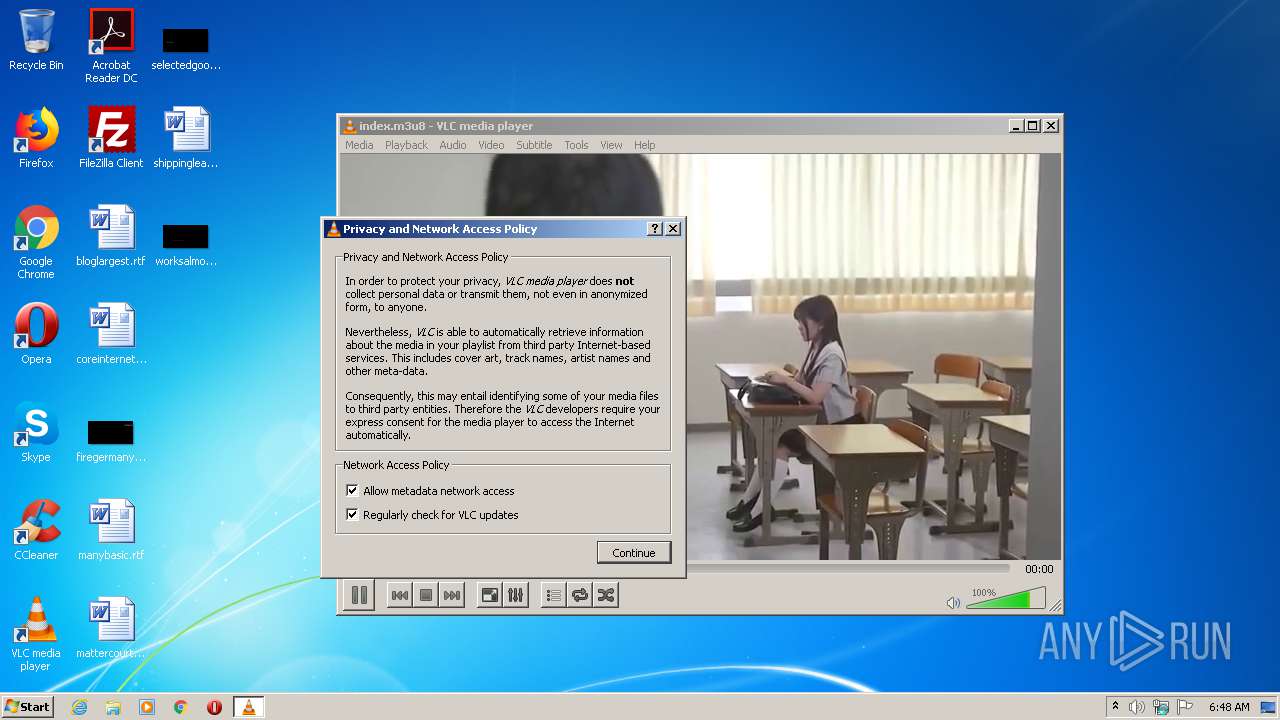The height and width of the screenshot is (720, 1280).
Task: Select the worksalmo desktop file
Action: 186,244
